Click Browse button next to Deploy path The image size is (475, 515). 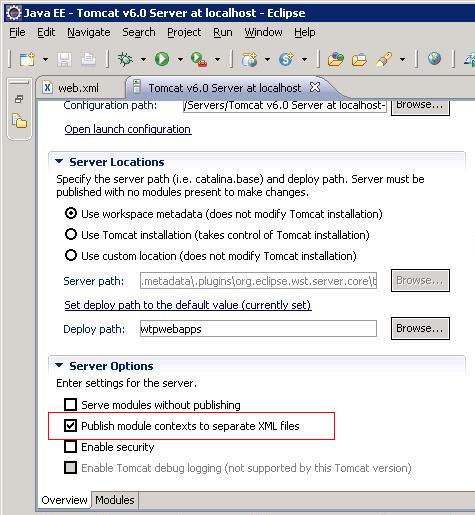click(420, 328)
